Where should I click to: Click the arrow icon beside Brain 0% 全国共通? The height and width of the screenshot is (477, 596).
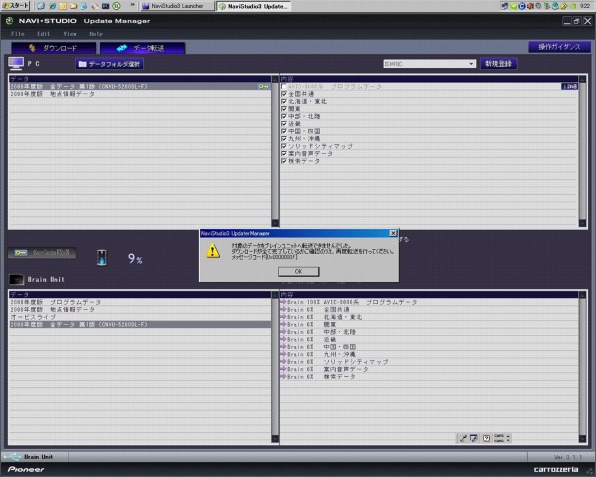[x=283, y=309]
